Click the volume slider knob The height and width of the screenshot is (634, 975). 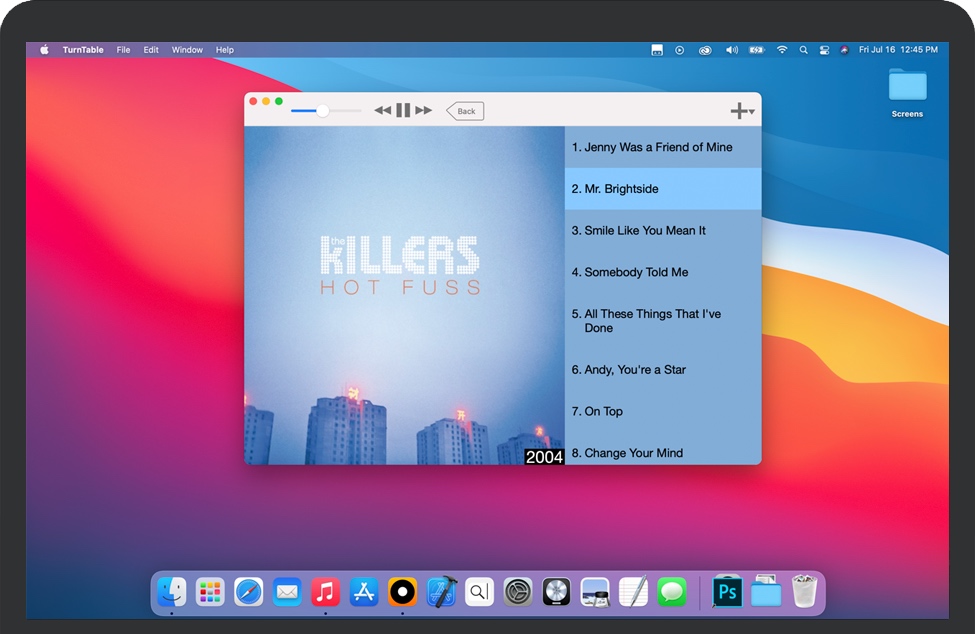322,111
